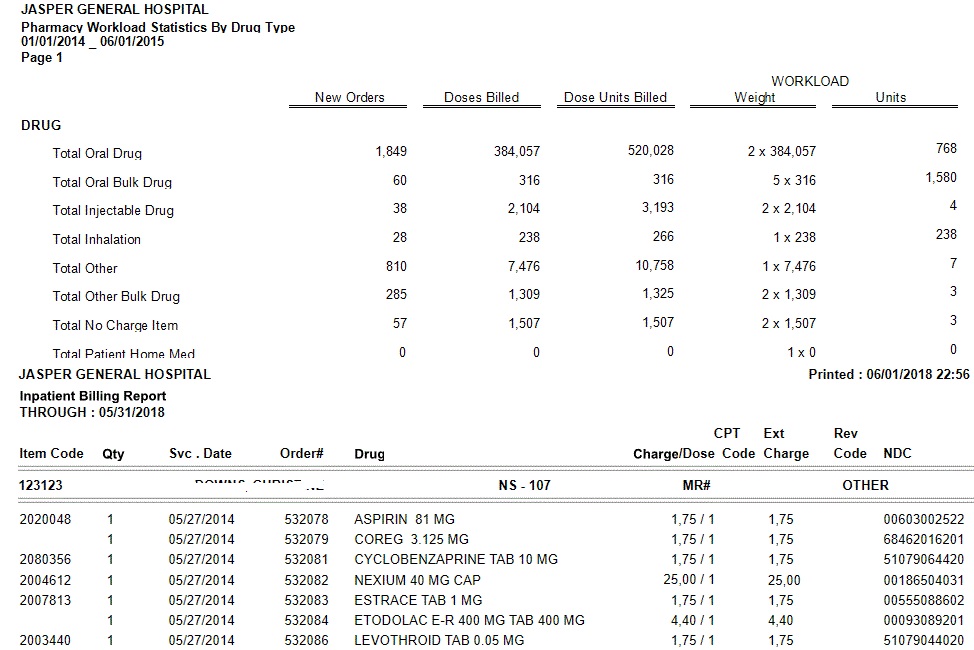Click the Weight column header
Image resolution: width=974 pixels, height=650 pixels.
(754, 98)
